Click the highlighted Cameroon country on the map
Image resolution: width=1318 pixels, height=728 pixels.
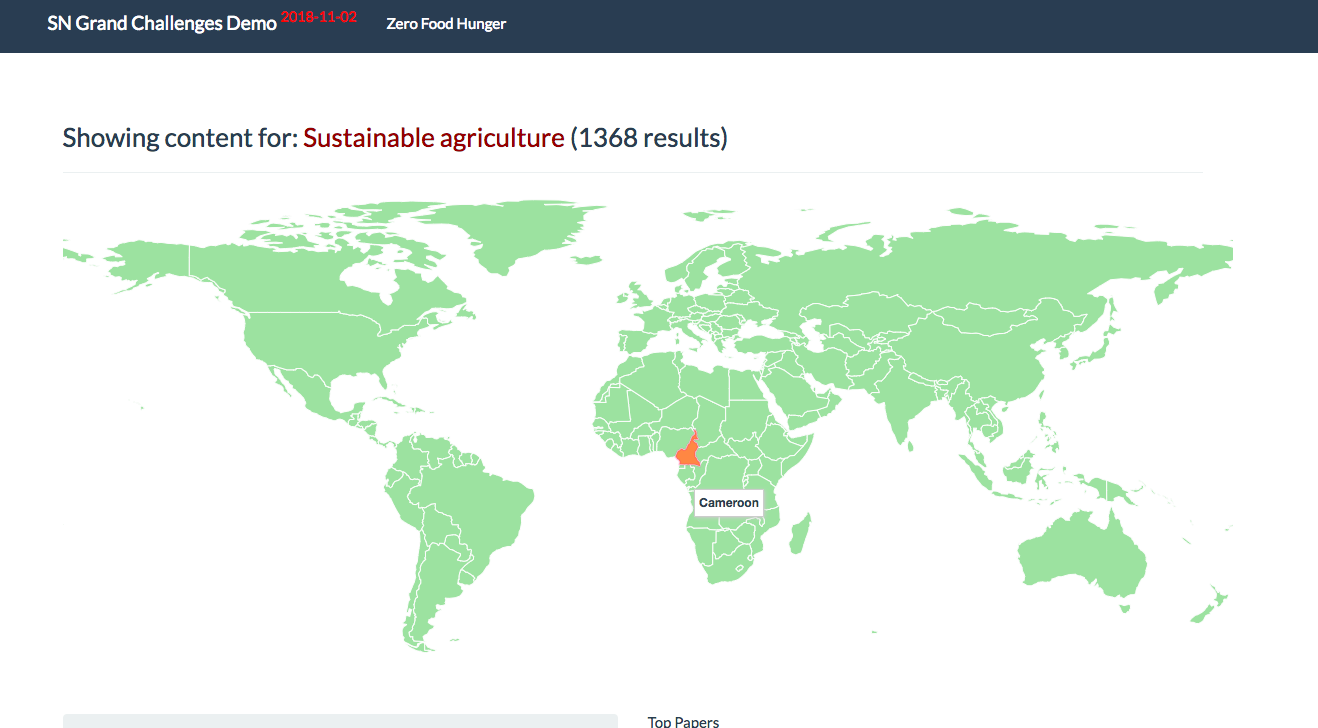689,452
